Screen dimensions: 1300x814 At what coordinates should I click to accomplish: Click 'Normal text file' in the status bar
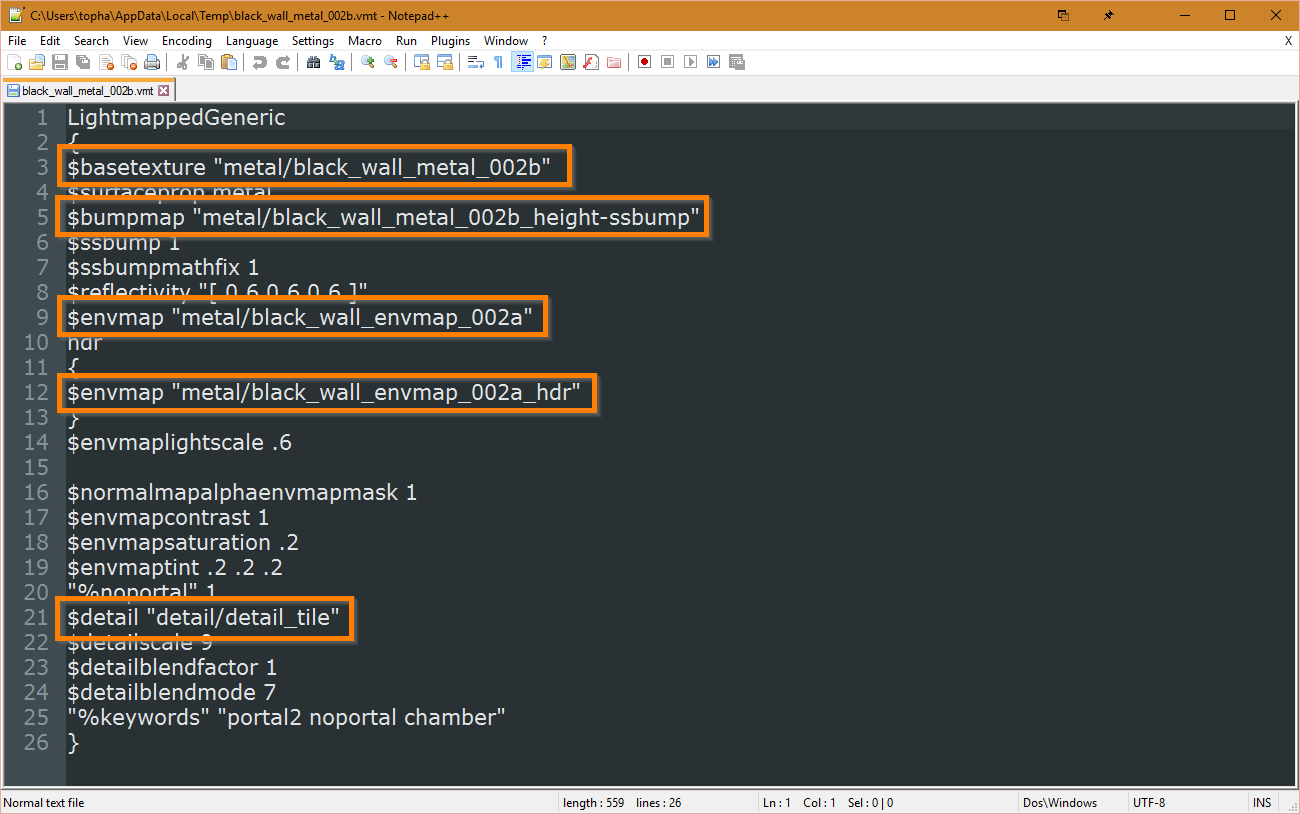click(45, 803)
